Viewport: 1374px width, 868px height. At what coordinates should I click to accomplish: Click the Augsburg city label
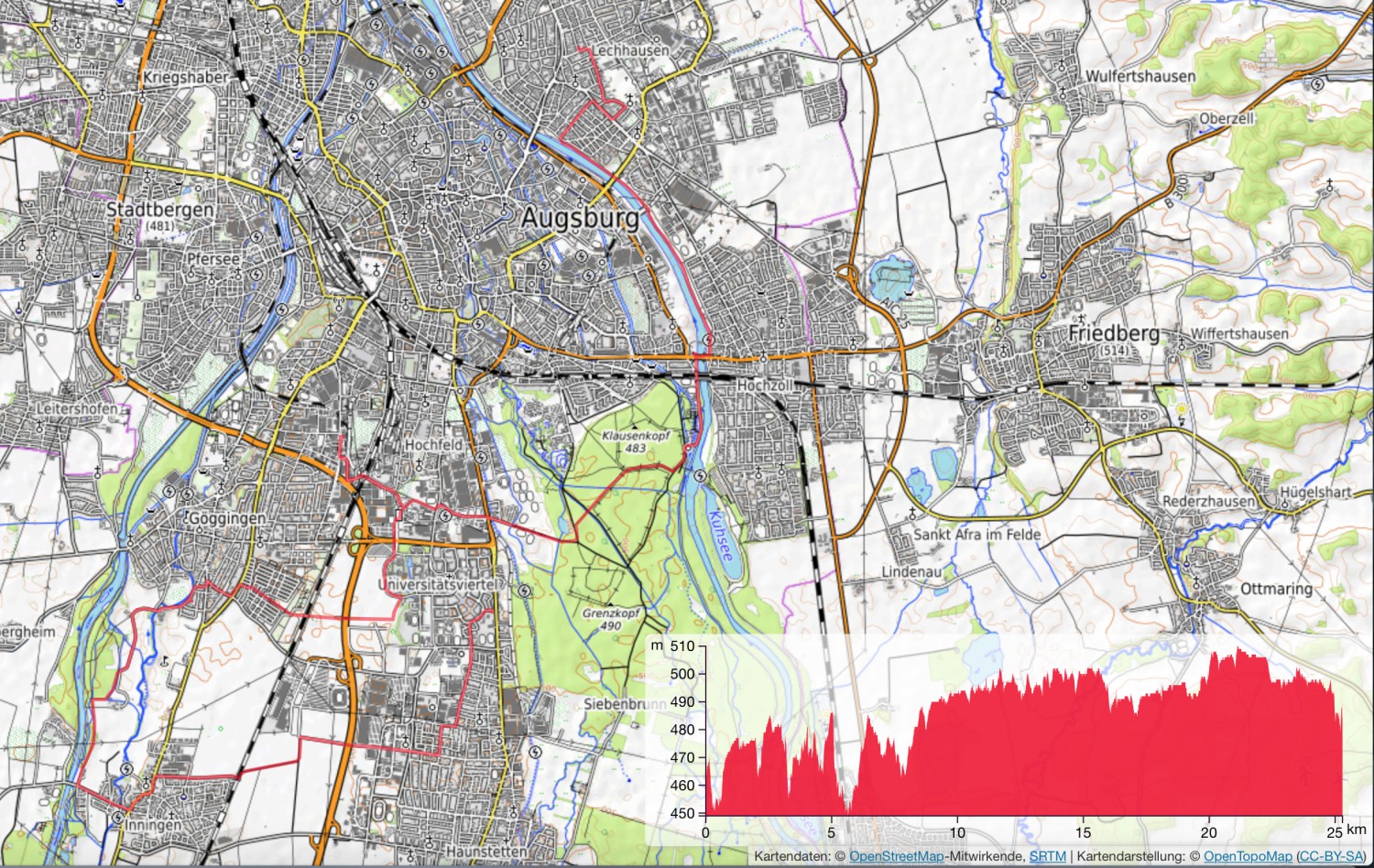pyautogui.click(x=580, y=218)
